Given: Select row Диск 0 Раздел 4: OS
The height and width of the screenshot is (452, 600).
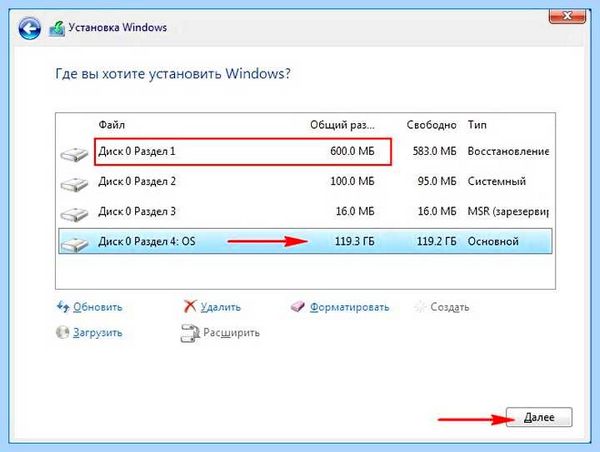Looking at the screenshot, I should (305, 242).
